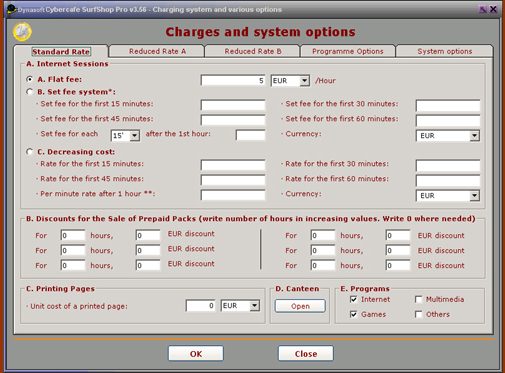Click the unit cost of printed page field
This screenshot has width=505, height=373.
pos(201,306)
